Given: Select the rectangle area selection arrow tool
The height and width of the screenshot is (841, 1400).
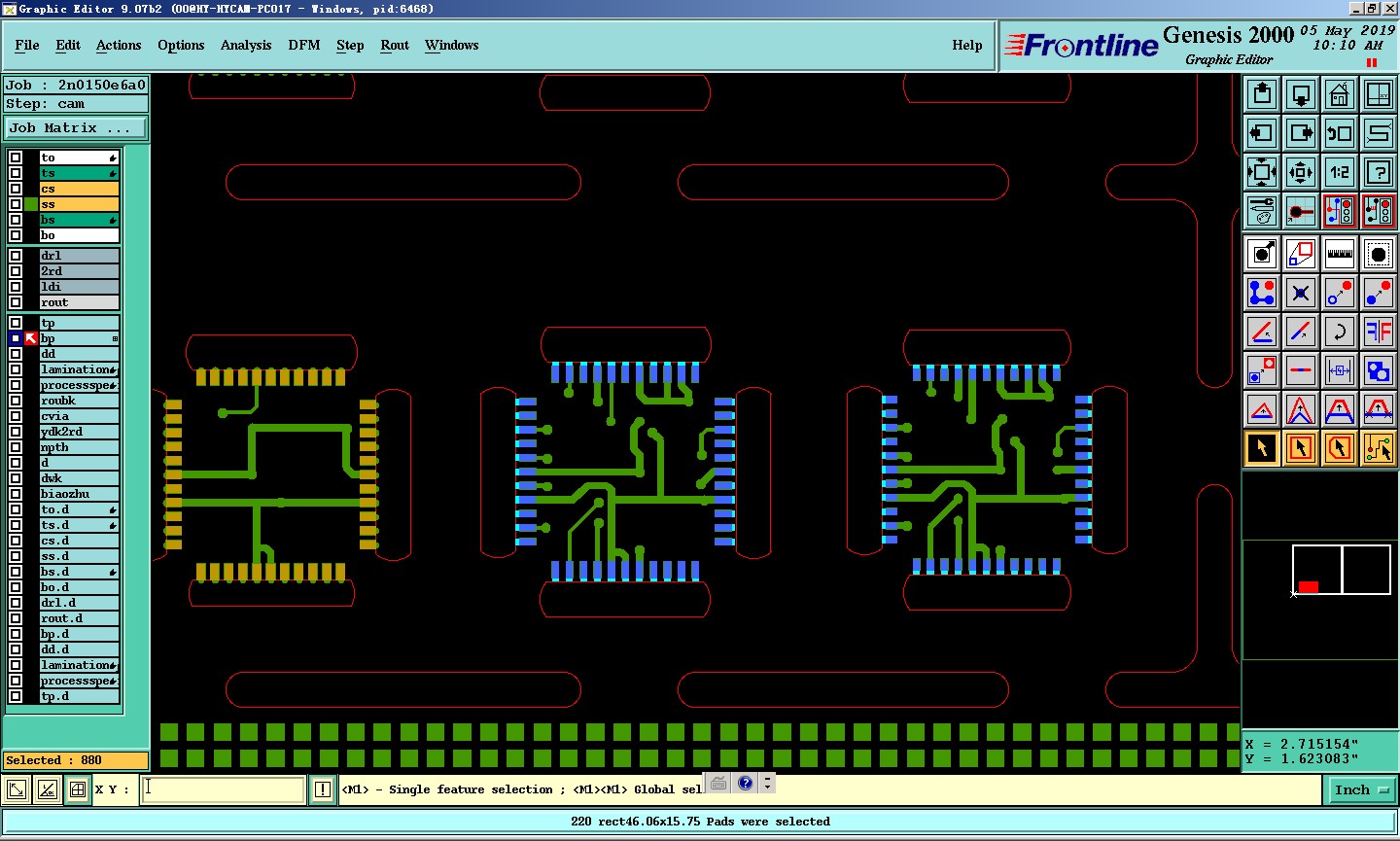Looking at the screenshot, I should coord(1301,448).
